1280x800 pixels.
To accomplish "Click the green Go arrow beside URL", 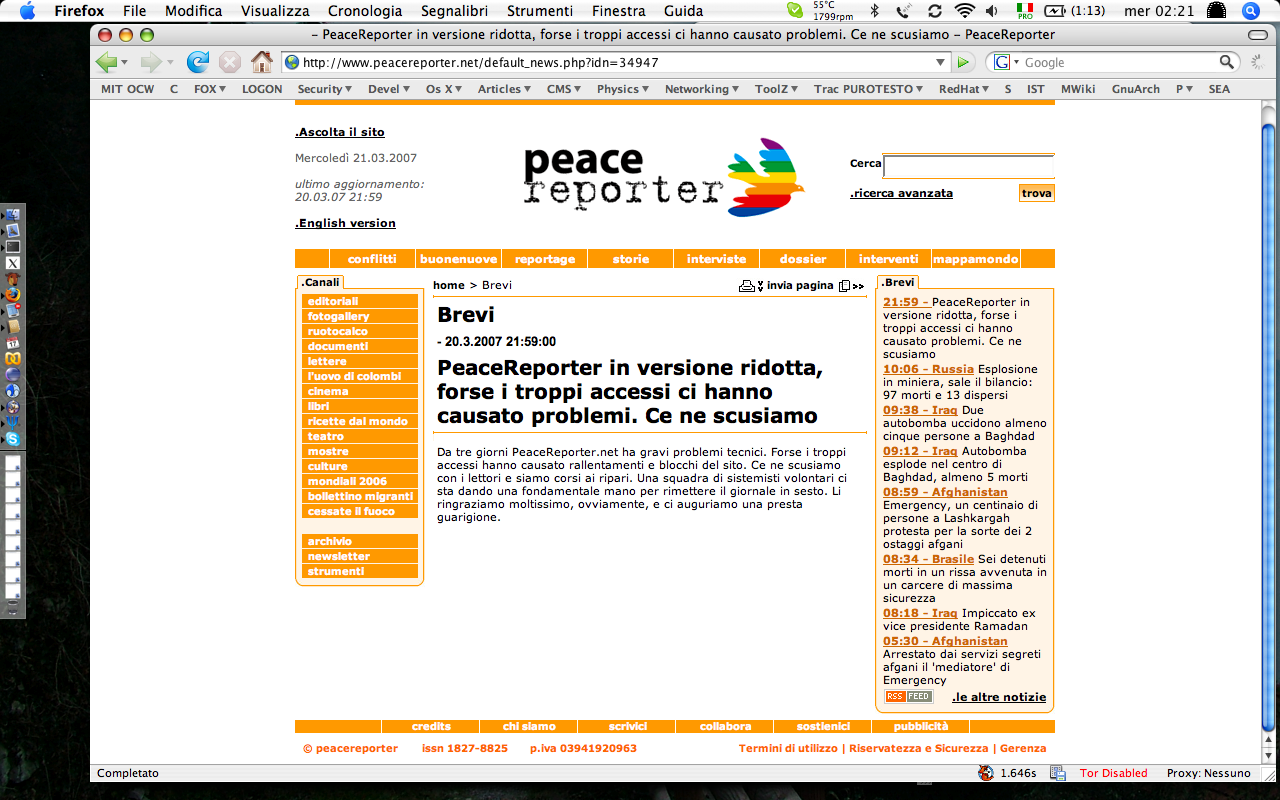I will point(963,62).
